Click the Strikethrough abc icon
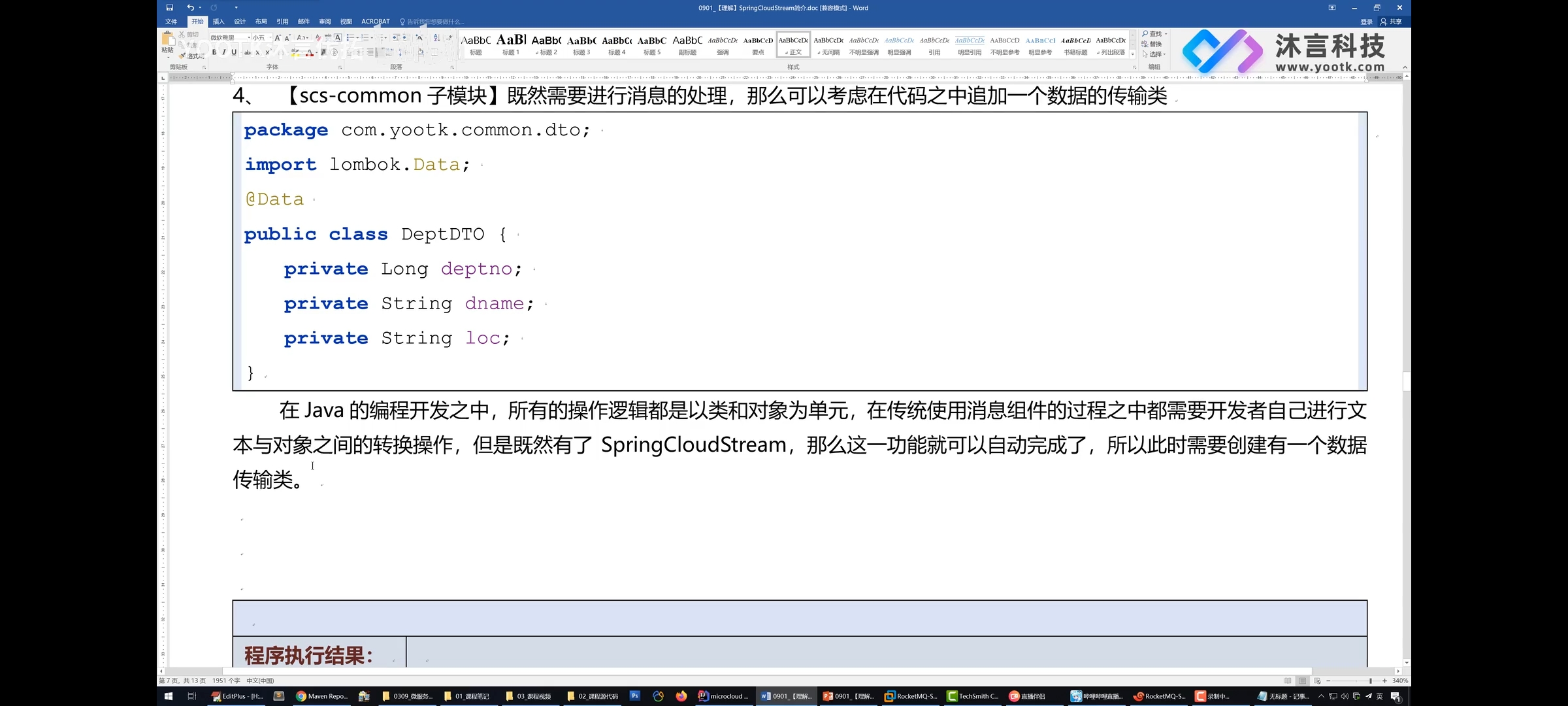The height and width of the screenshot is (706, 1568). 248,52
